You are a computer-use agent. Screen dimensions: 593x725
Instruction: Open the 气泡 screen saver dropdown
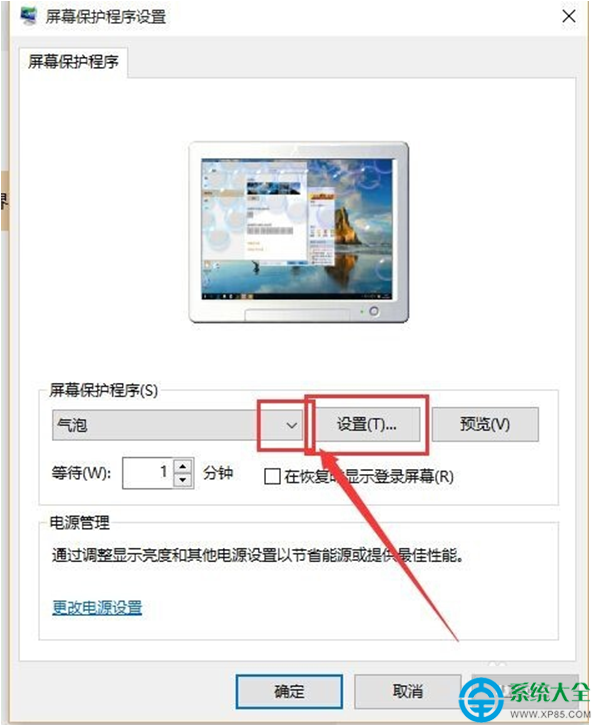(177, 424)
